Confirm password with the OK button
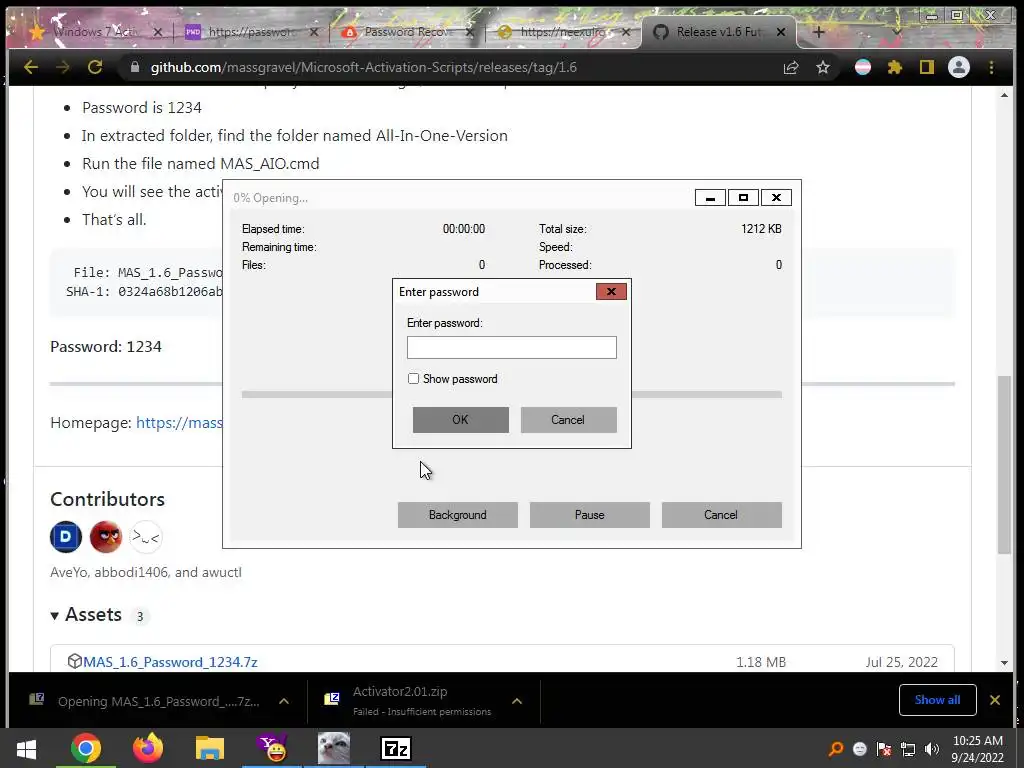The height and width of the screenshot is (768, 1024). tap(460, 420)
